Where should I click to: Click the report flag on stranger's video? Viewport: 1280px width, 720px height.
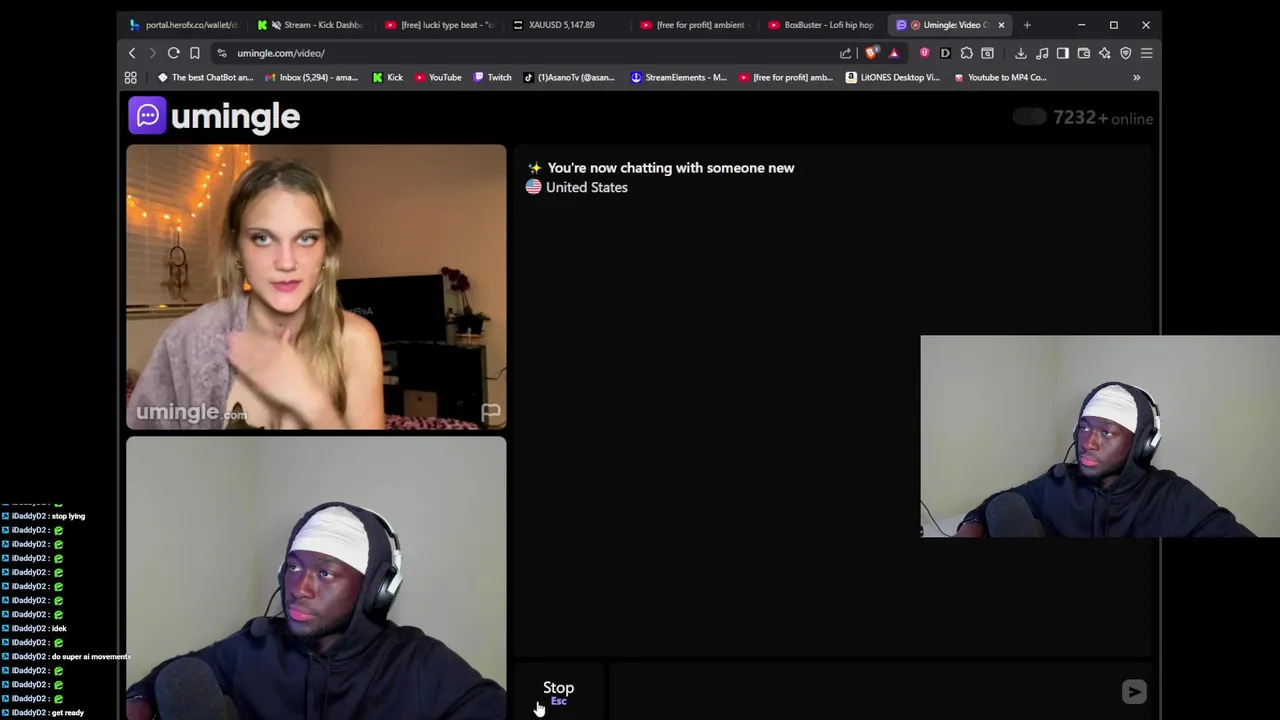(x=490, y=412)
